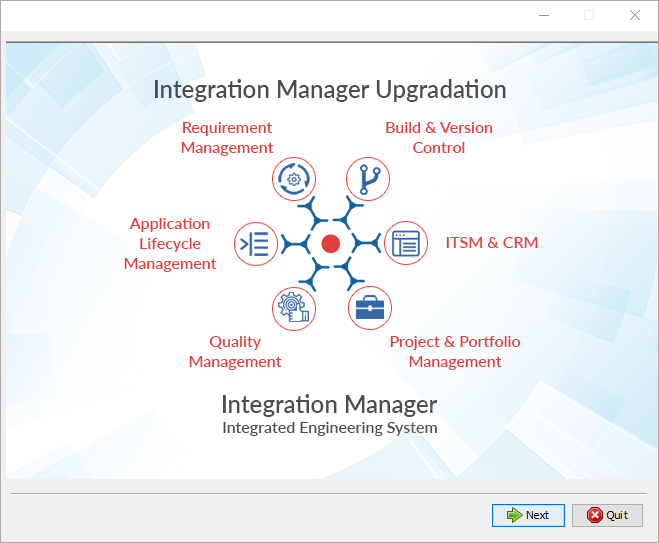Click the Integration Manager Upgradation heading

pos(330,90)
